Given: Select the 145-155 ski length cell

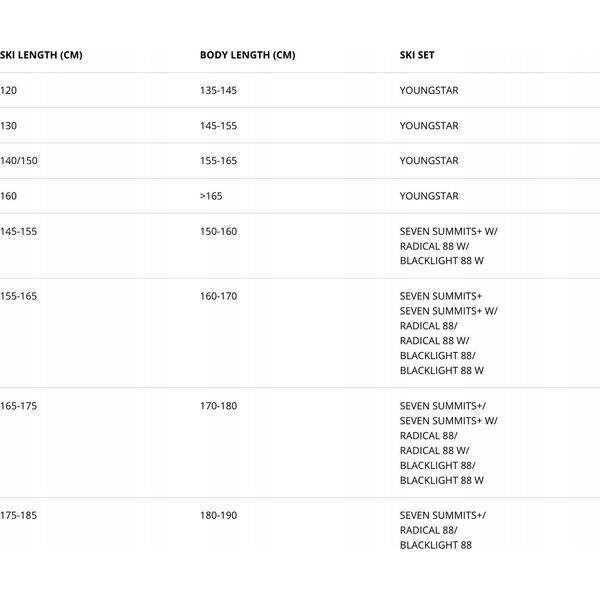Looking at the screenshot, I should [18, 232].
